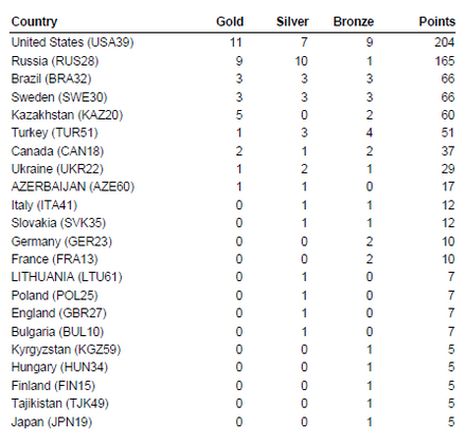The width and height of the screenshot is (466, 443).
Task: Click the Country column header
Action: pyautogui.click(x=34, y=22)
